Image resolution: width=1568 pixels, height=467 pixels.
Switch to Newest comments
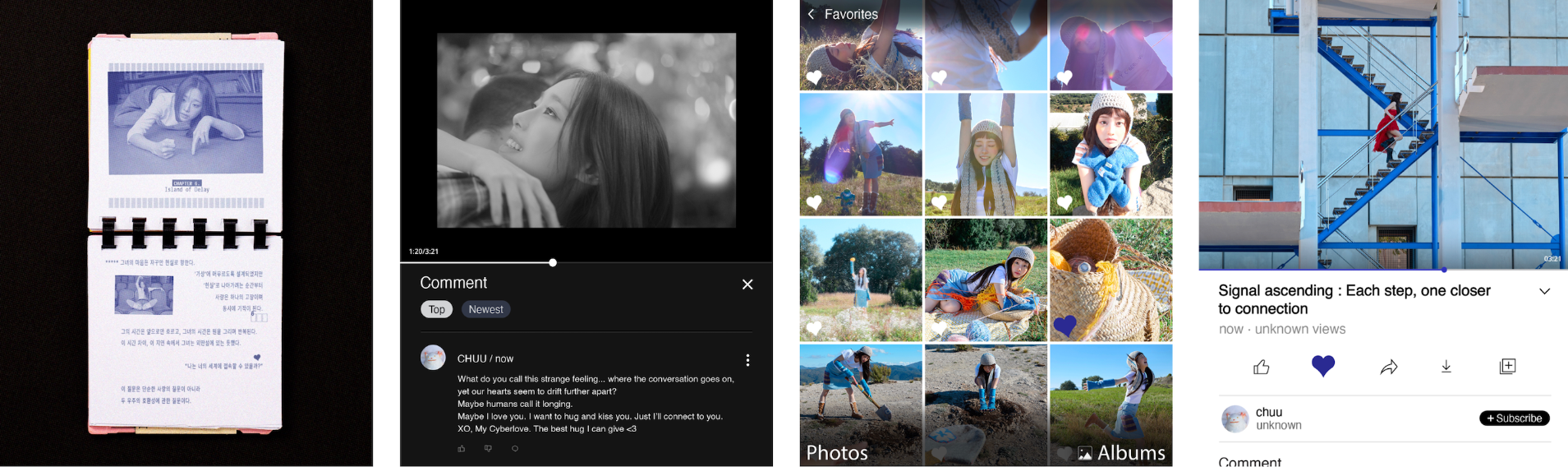[x=485, y=310]
